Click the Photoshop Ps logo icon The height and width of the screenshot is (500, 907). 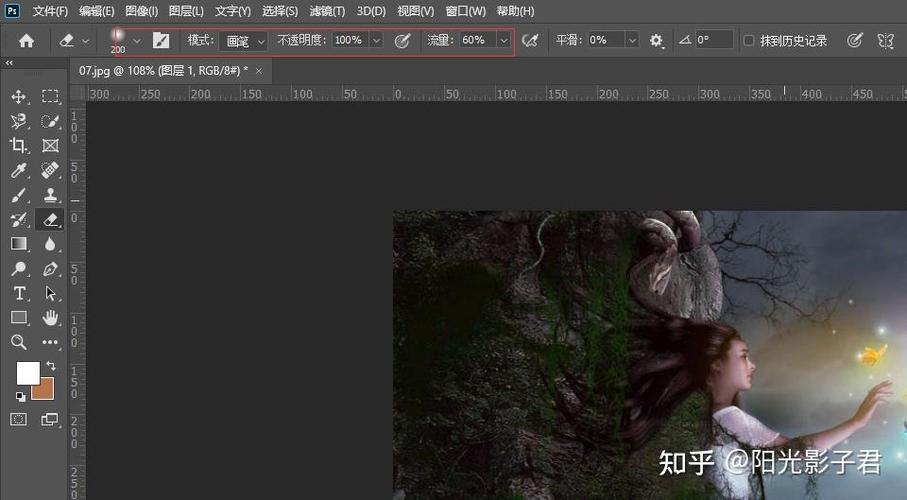pos(12,10)
